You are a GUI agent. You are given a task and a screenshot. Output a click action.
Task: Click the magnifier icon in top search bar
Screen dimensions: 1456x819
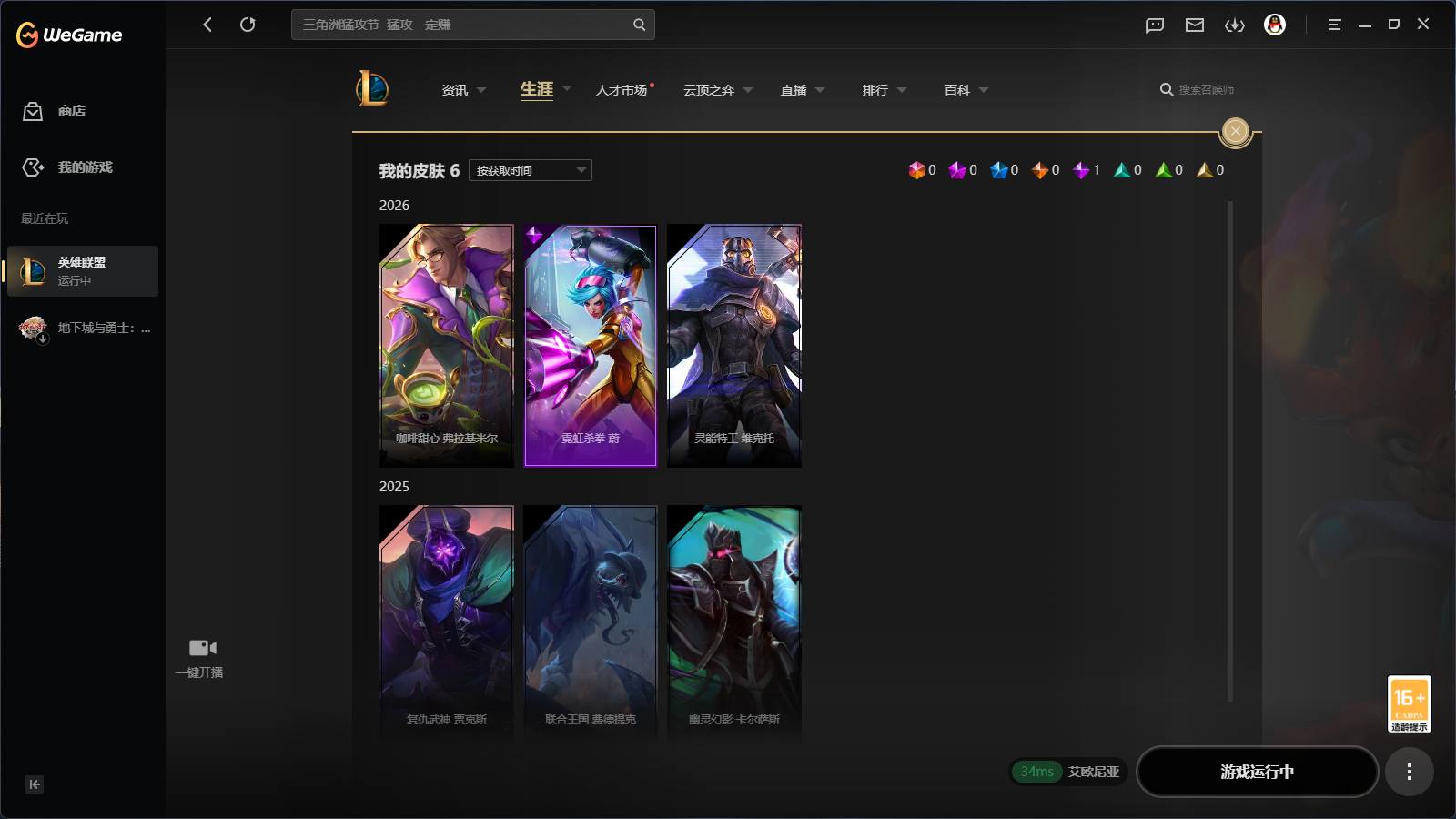click(639, 25)
